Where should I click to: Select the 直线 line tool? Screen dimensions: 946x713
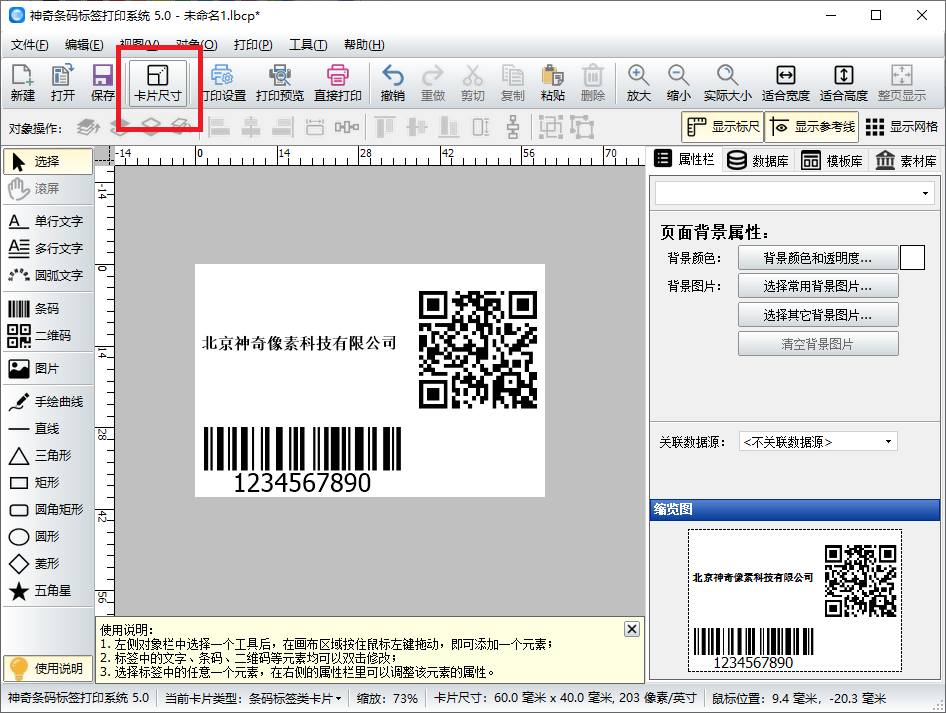click(x=48, y=428)
